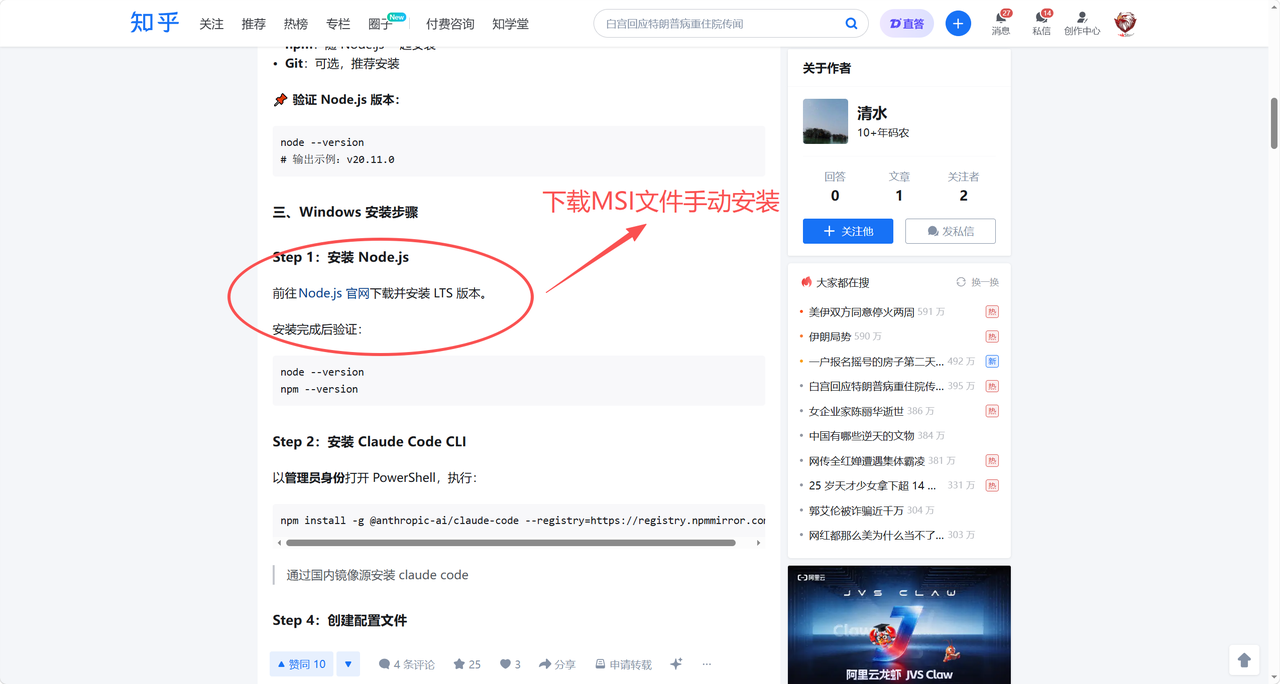The height and width of the screenshot is (684, 1280).
Task: Click the 文章 count 1
Action: pos(899,196)
